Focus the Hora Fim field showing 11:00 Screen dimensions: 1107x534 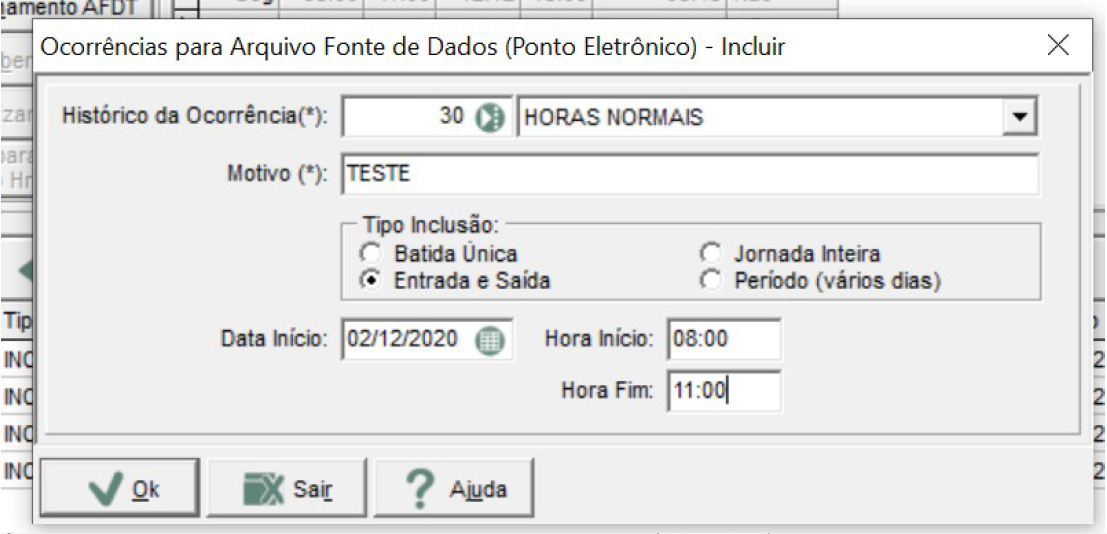(x=724, y=390)
